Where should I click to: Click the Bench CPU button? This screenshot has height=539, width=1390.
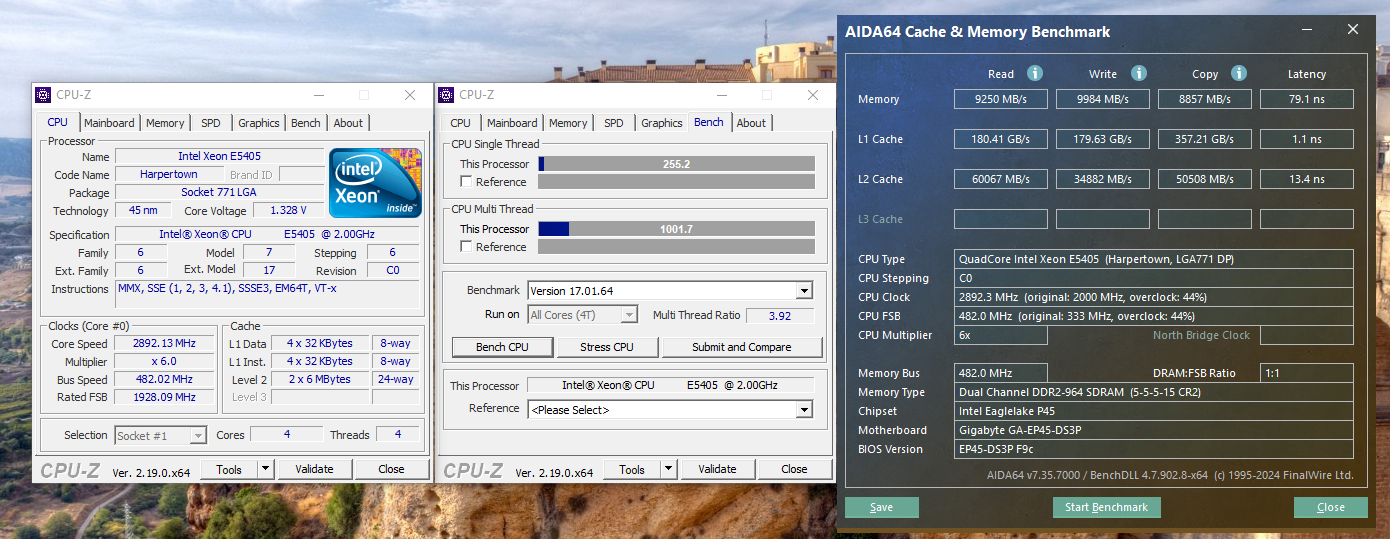point(502,347)
